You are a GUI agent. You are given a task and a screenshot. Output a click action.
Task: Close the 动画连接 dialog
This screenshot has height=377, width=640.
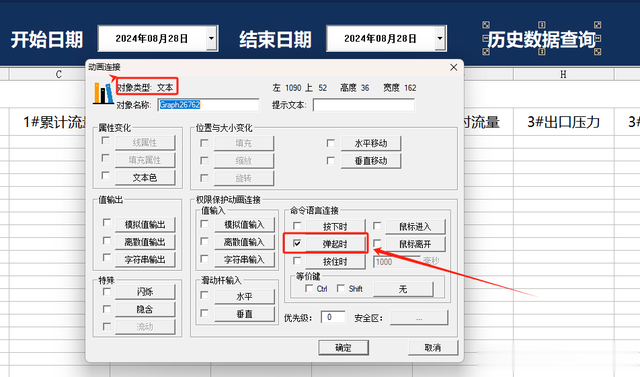tap(453, 67)
